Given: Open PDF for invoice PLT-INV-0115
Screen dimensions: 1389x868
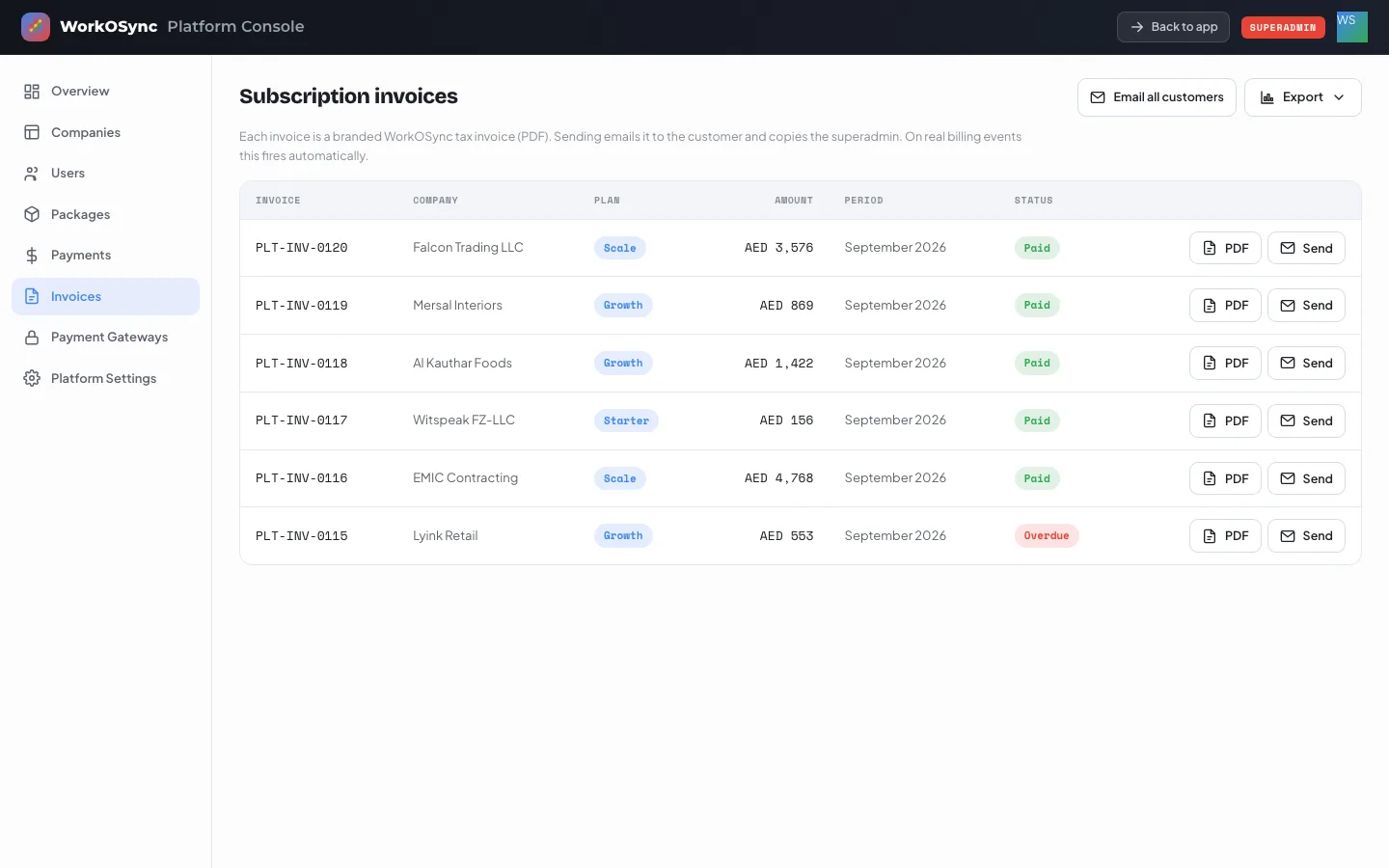Looking at the screenshot, I should [x=1225, y=536].
